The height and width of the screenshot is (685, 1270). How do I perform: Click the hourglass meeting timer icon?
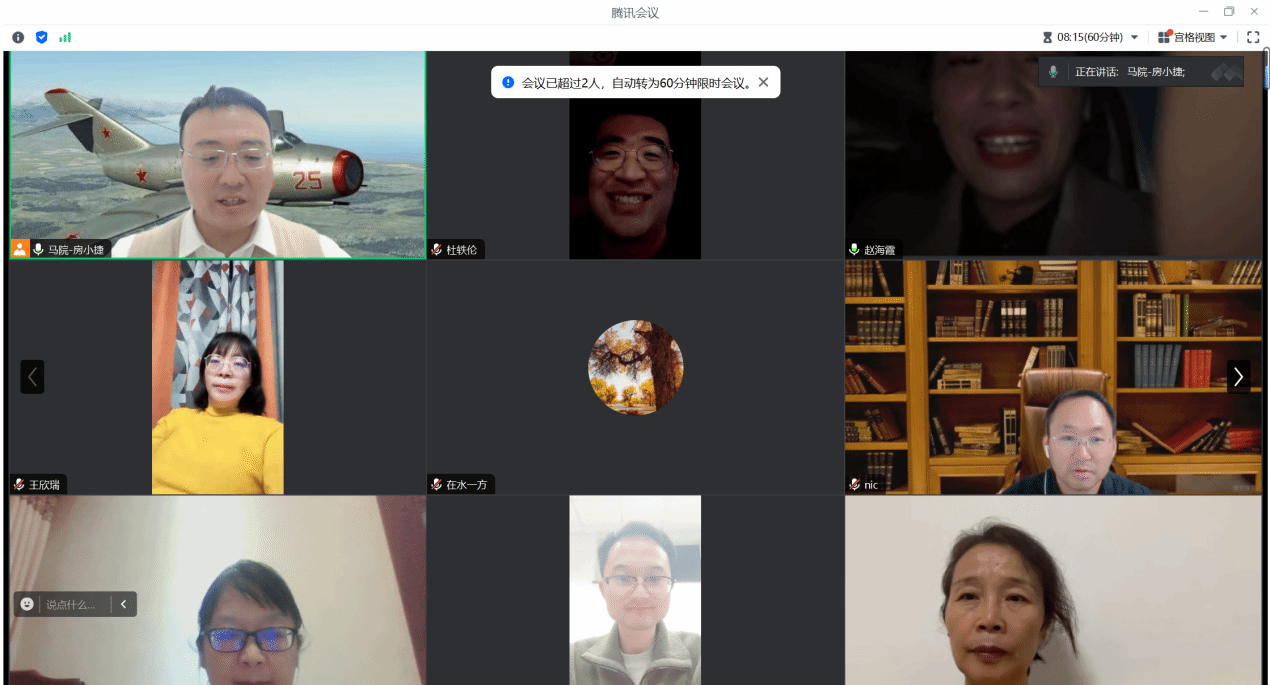[1047, 37]
